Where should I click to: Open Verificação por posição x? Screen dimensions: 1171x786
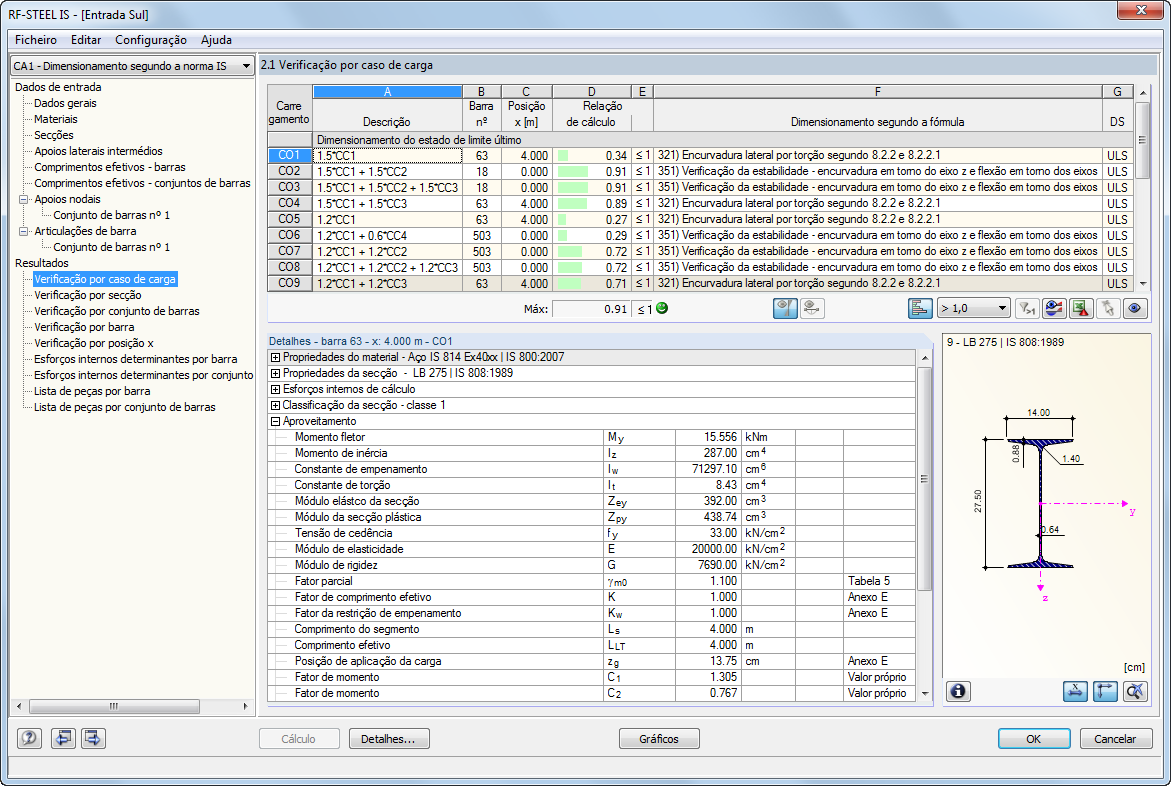pyautogui.click(x=94, y=343)
